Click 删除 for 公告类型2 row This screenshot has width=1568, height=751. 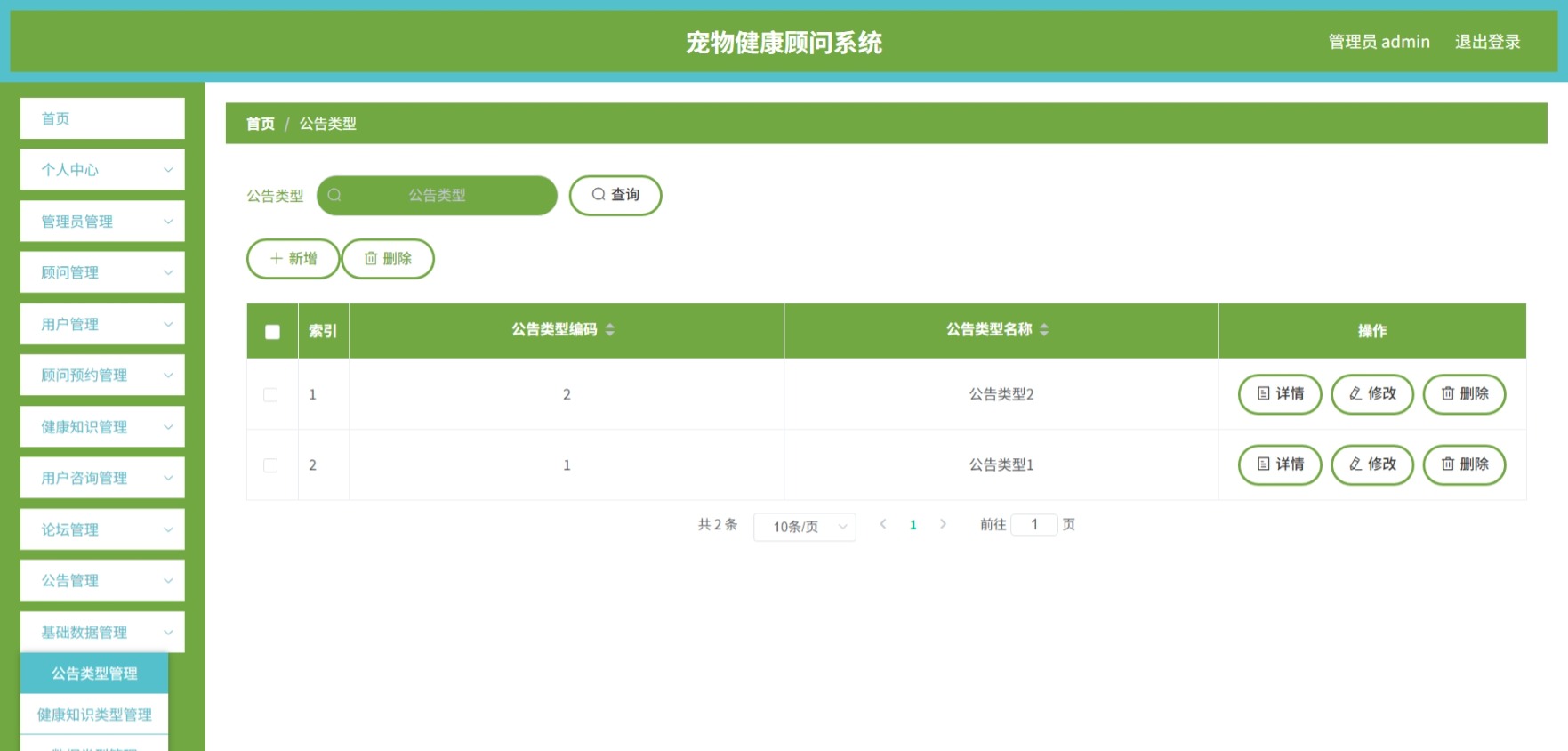pos(1465,394)
